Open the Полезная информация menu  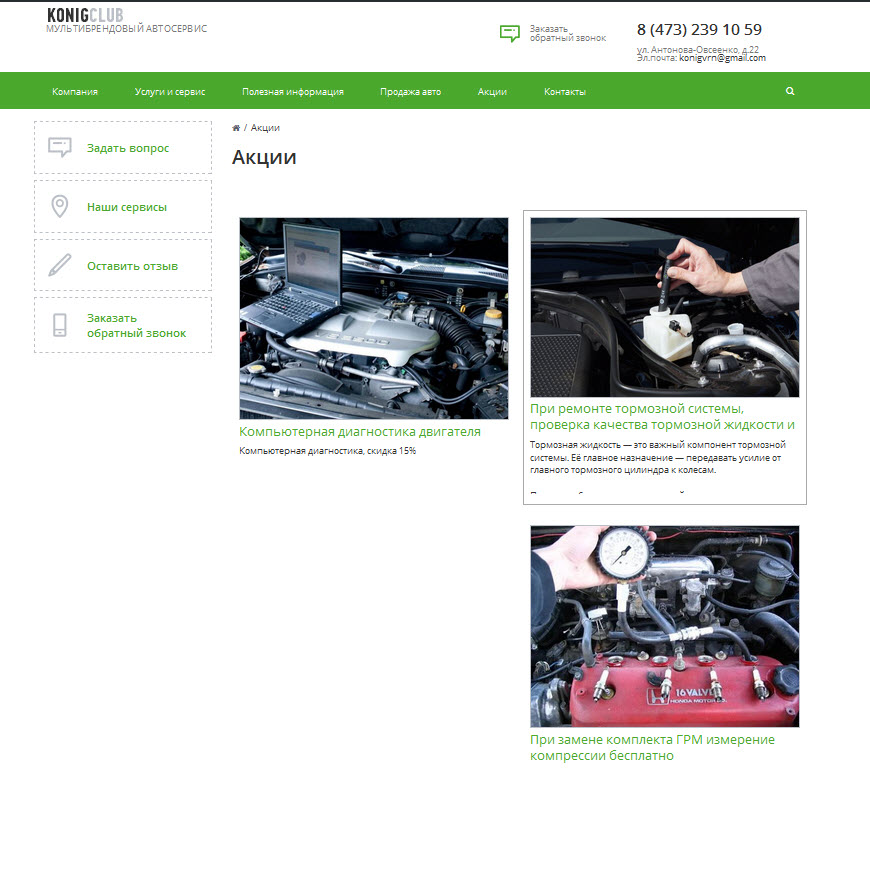pyautogui.click(x=292, y=92)
